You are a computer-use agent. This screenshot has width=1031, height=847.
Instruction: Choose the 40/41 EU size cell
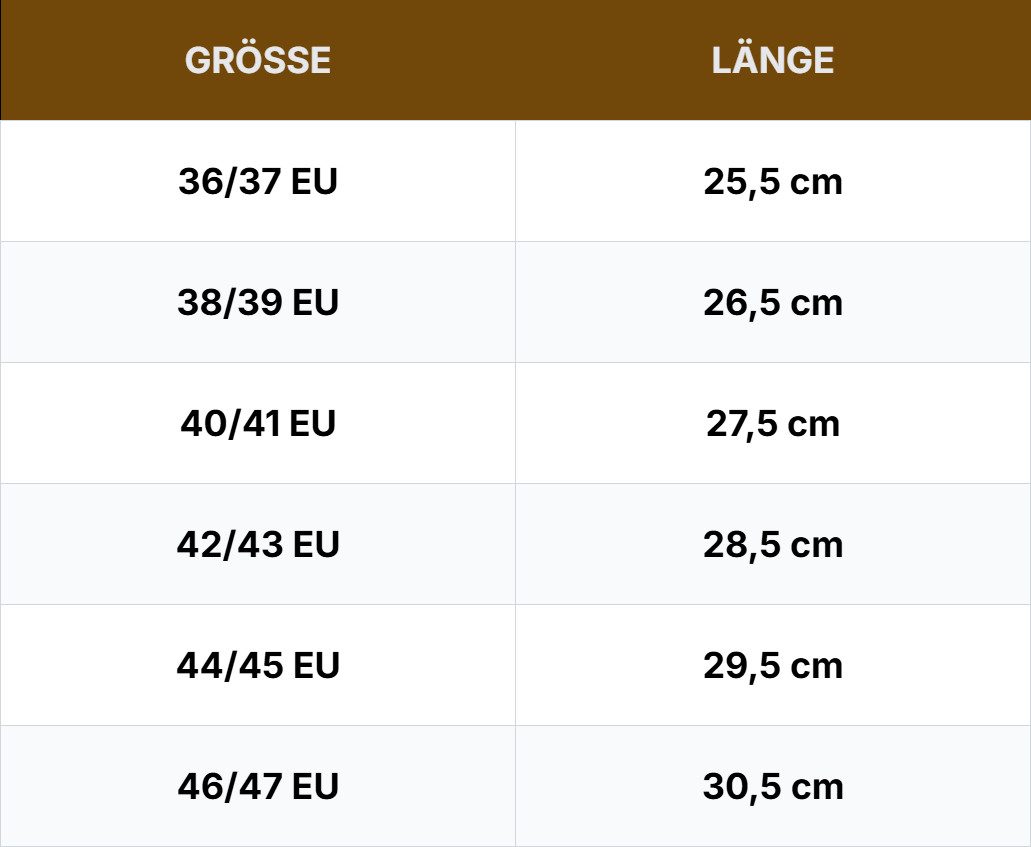tap(258, 424)
